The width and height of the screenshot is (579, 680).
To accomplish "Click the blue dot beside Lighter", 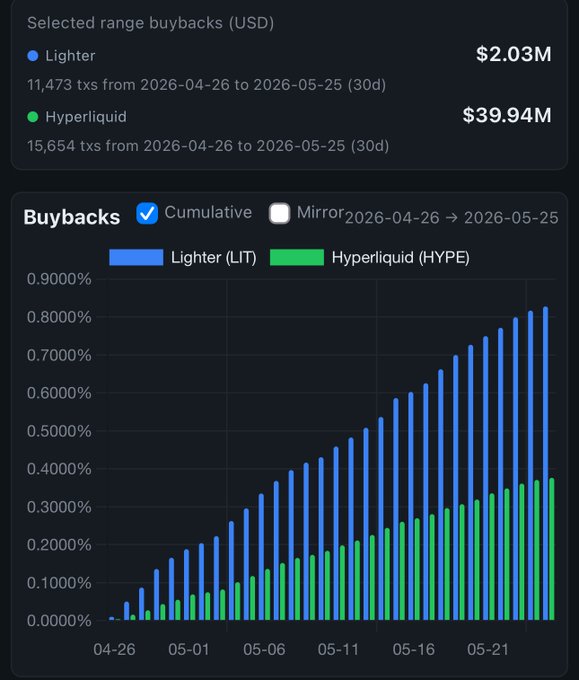I will 33,56.
